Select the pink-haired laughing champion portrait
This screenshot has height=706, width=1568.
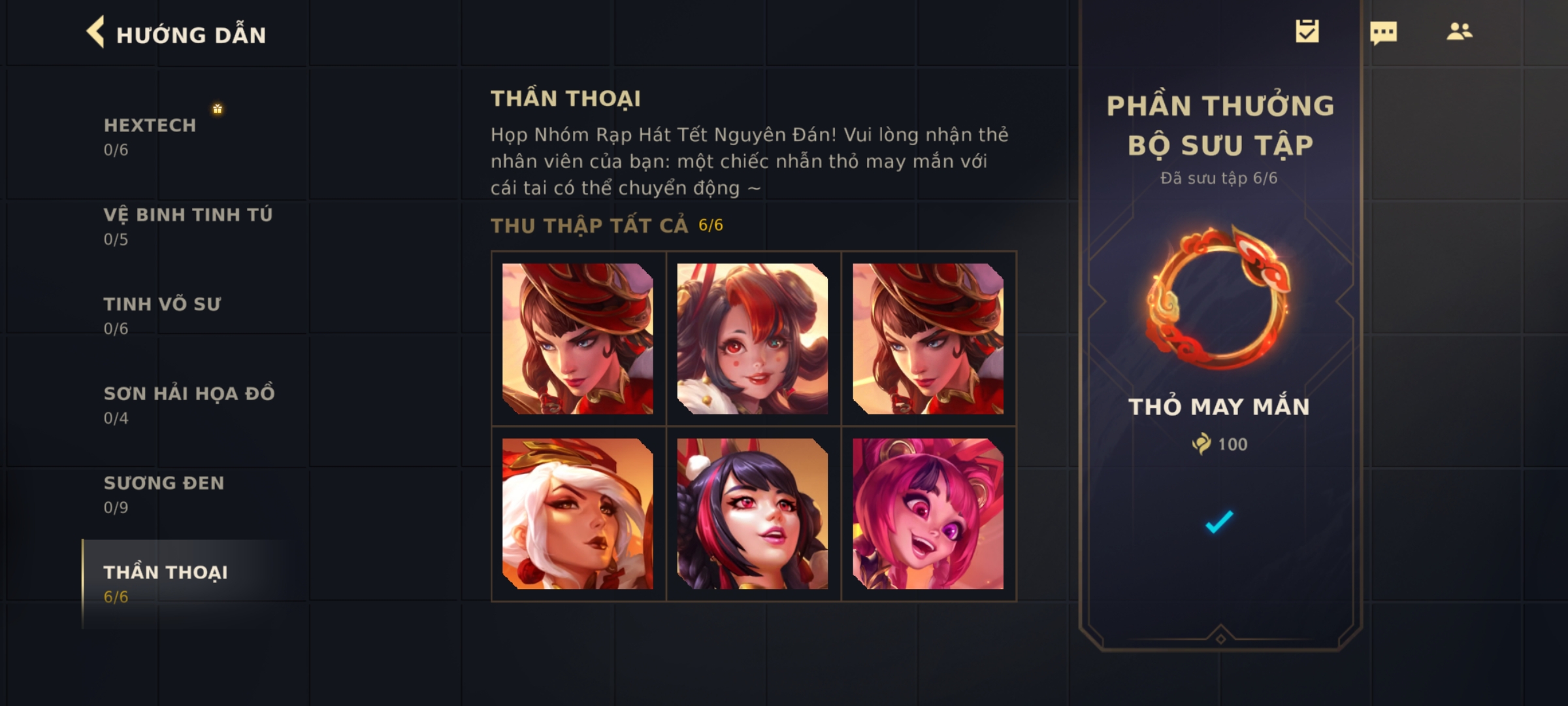[928, 514]
